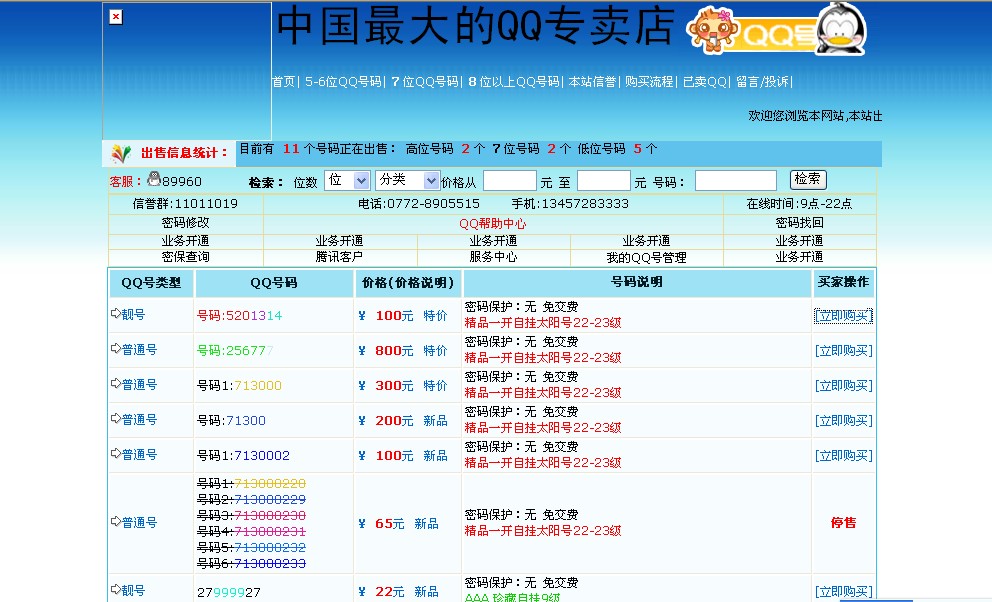Image resolution: width=992 pixels, height=602 pixels.
Task: Click 服务中心 link
Action: (493, 257)
